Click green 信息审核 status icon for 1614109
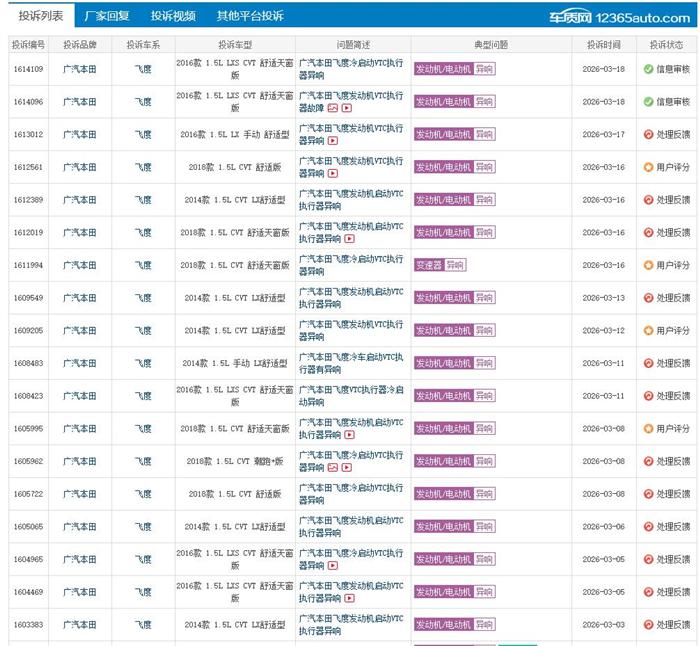The width and height of the screenshot is (700, 646). tap(648, 69)
